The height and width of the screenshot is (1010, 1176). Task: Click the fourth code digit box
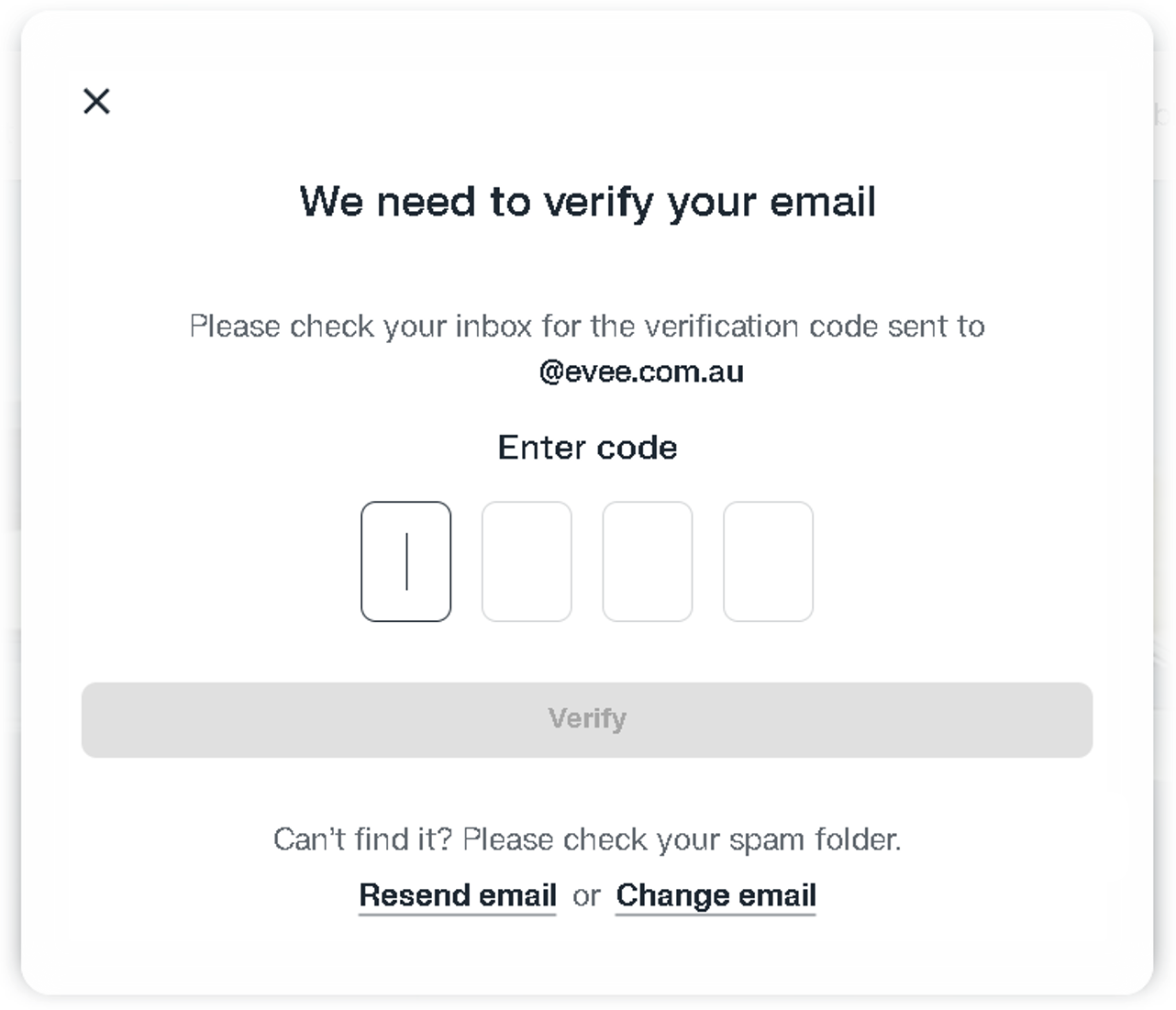tap(768, 561)
